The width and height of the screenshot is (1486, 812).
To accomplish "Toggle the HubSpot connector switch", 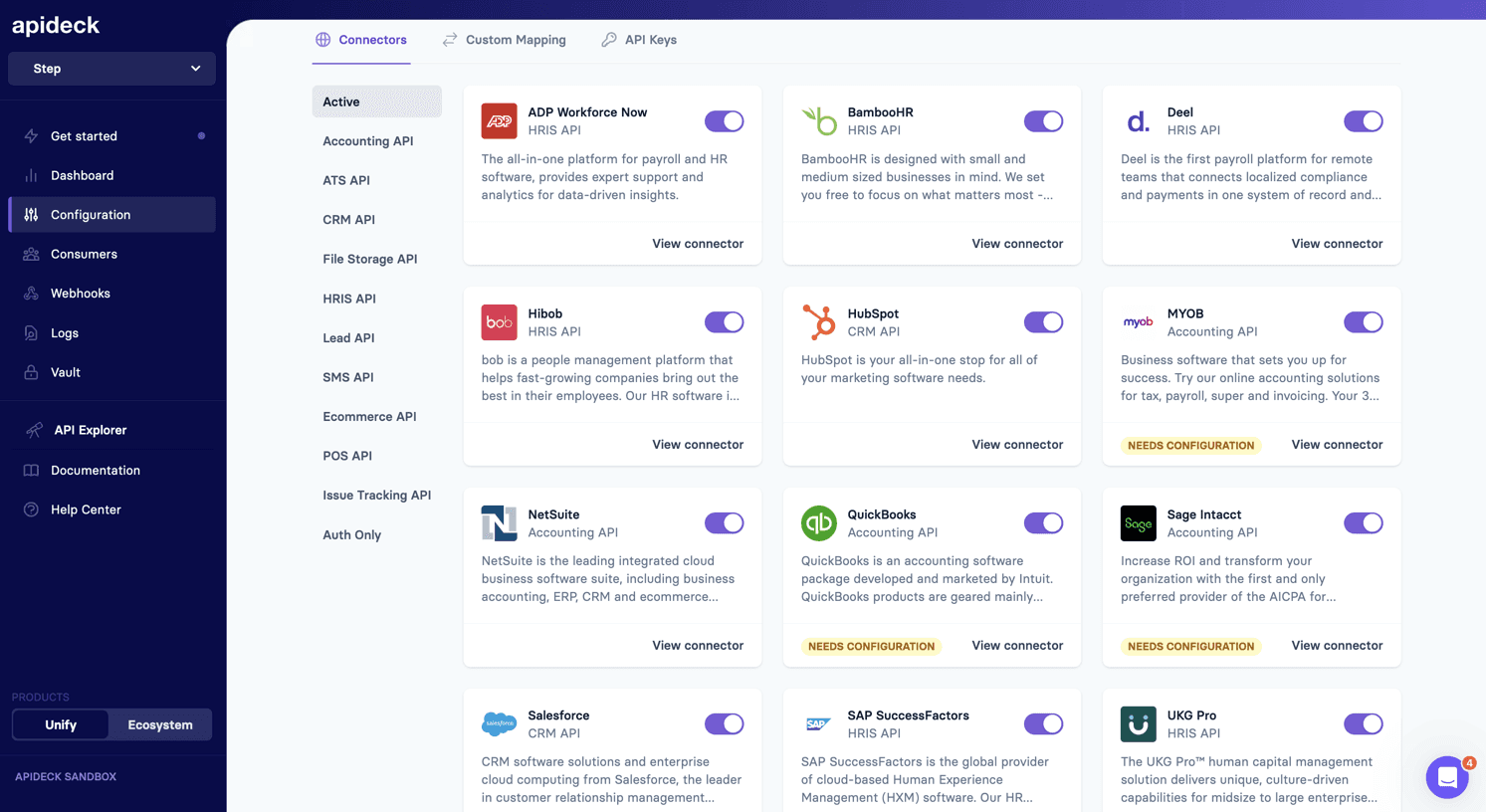I will pos(1043,322).
